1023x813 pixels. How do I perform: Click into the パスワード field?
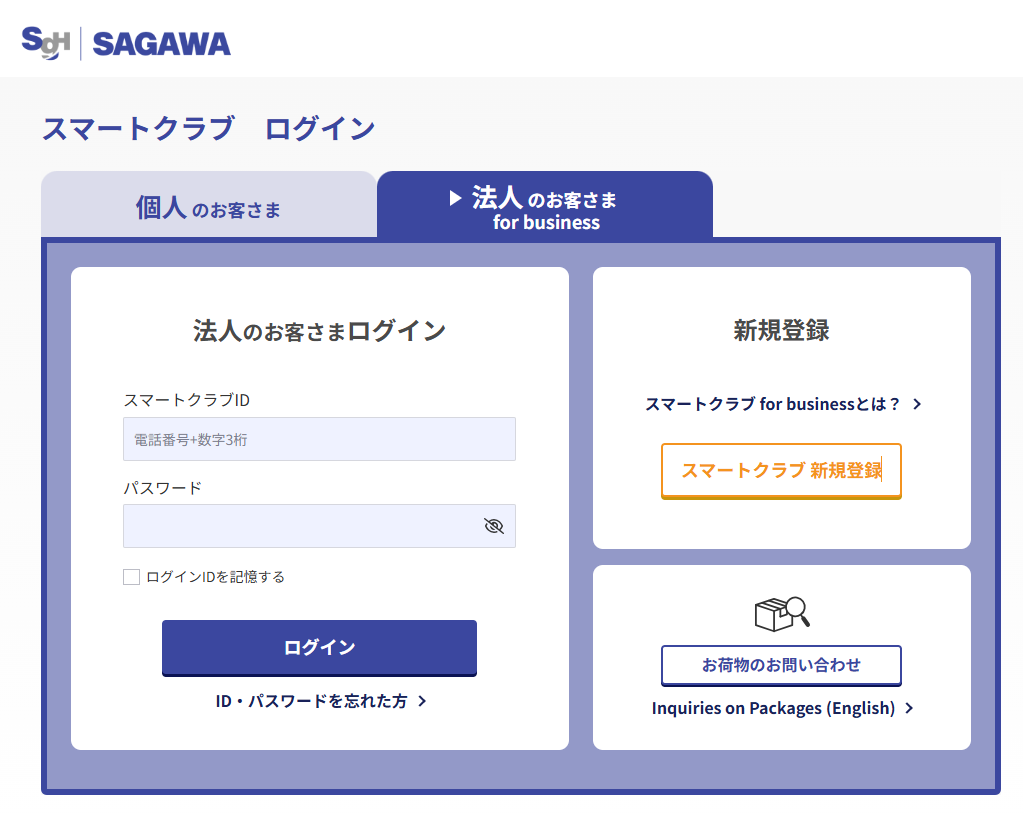click(300, 526)
